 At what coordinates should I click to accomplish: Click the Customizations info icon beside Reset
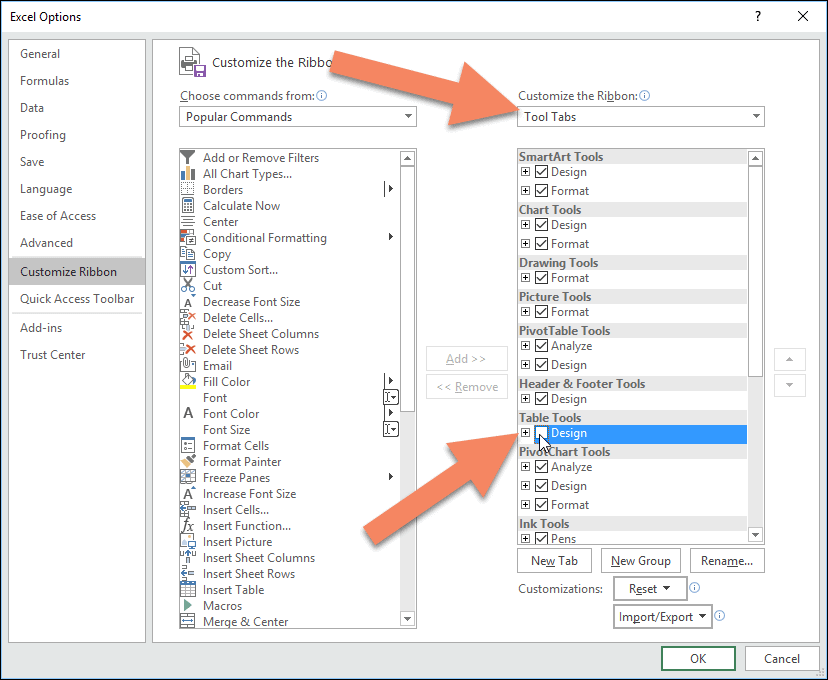(x=695, y=588)
